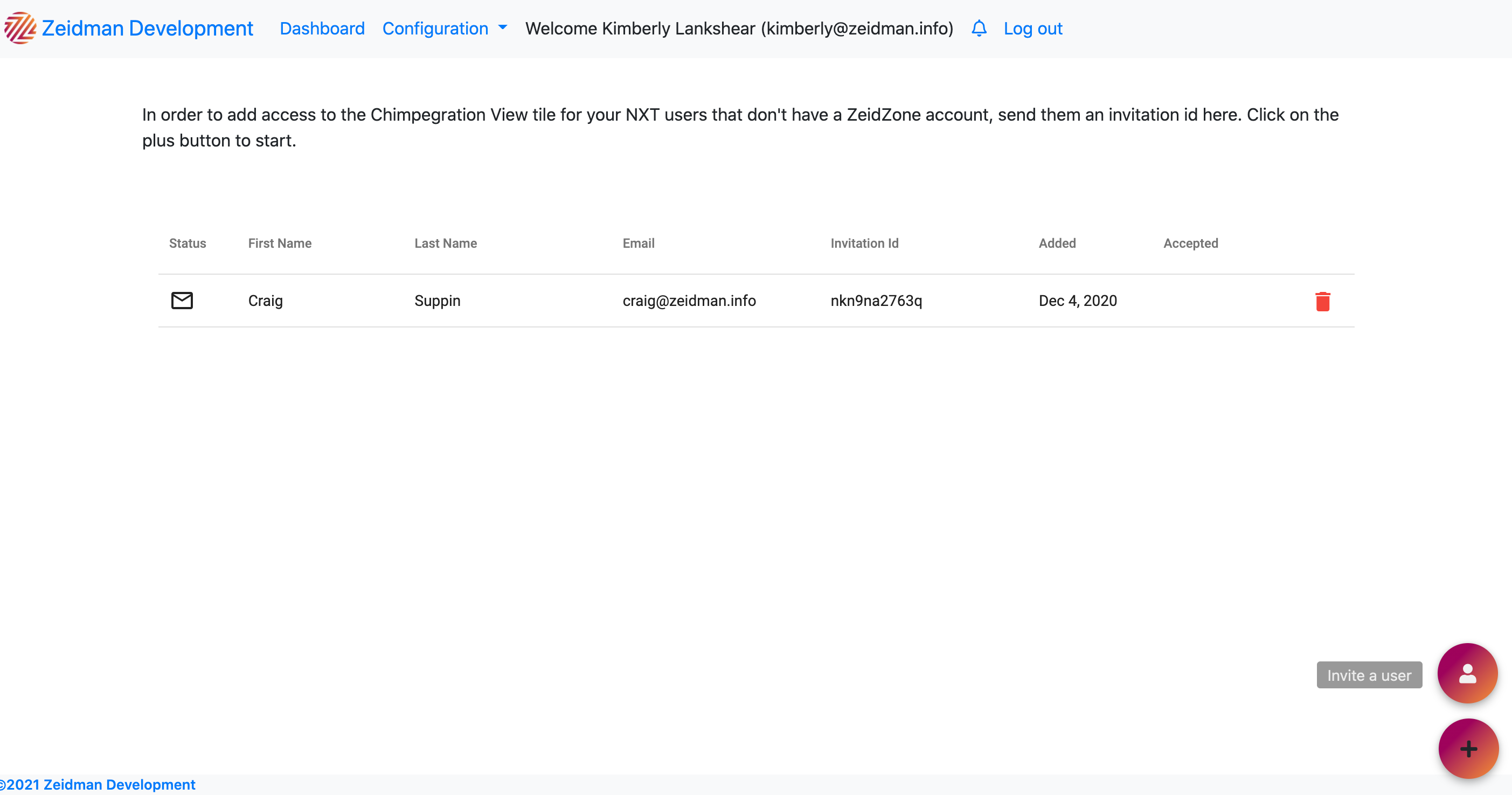Sort by the Invitation Id column header

click(865, 243)
